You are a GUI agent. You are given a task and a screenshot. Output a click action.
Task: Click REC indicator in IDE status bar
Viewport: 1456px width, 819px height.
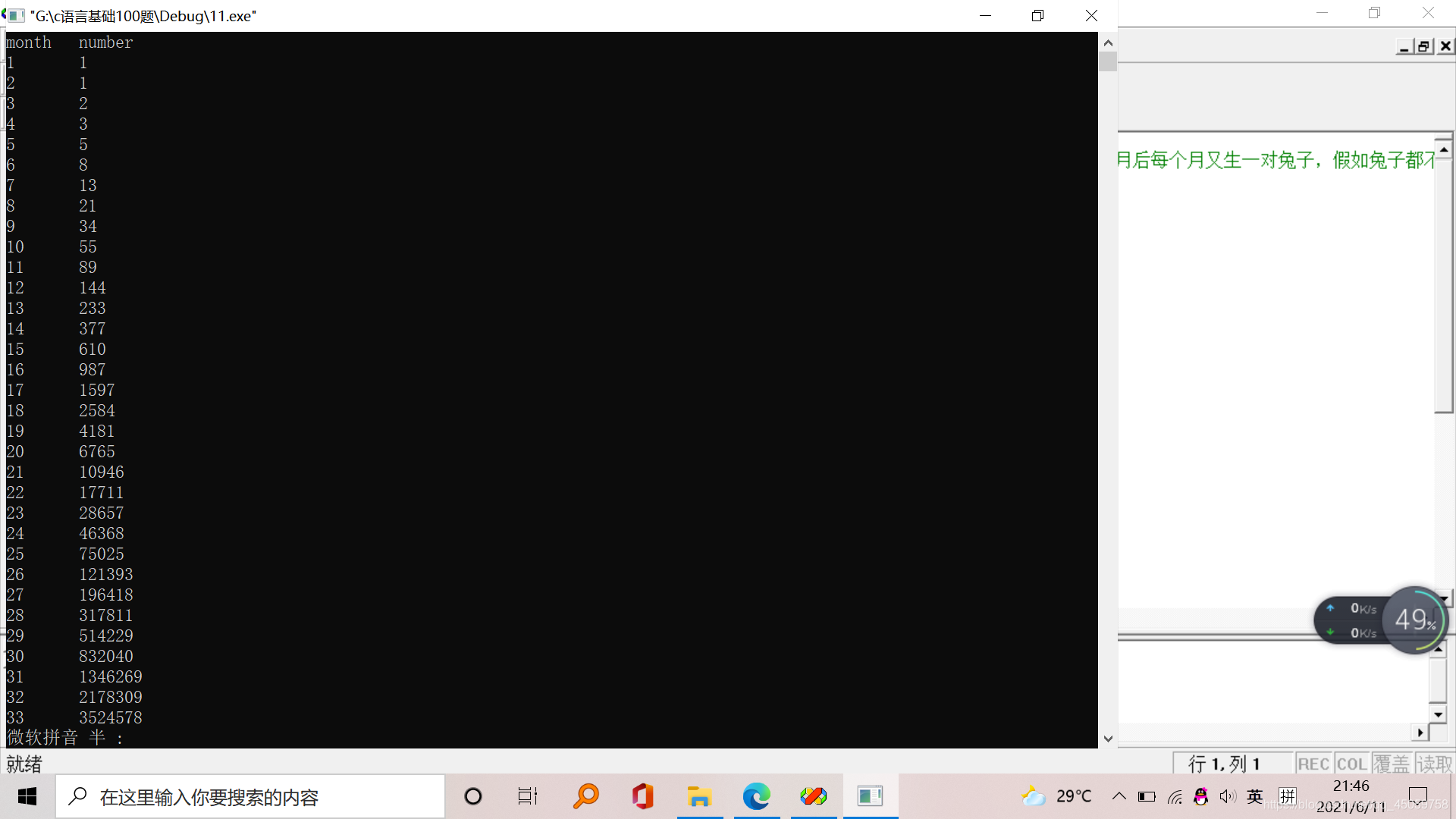coord(1313,764)
